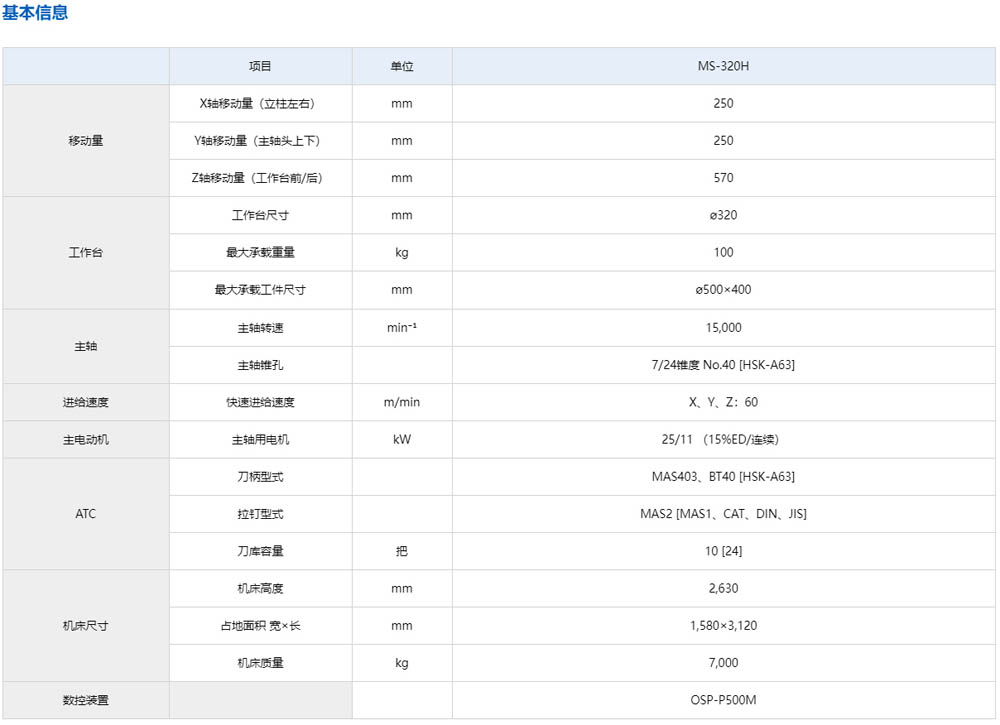
Task: Click the 进给速度 category cell
Action: tap(86, 401)
